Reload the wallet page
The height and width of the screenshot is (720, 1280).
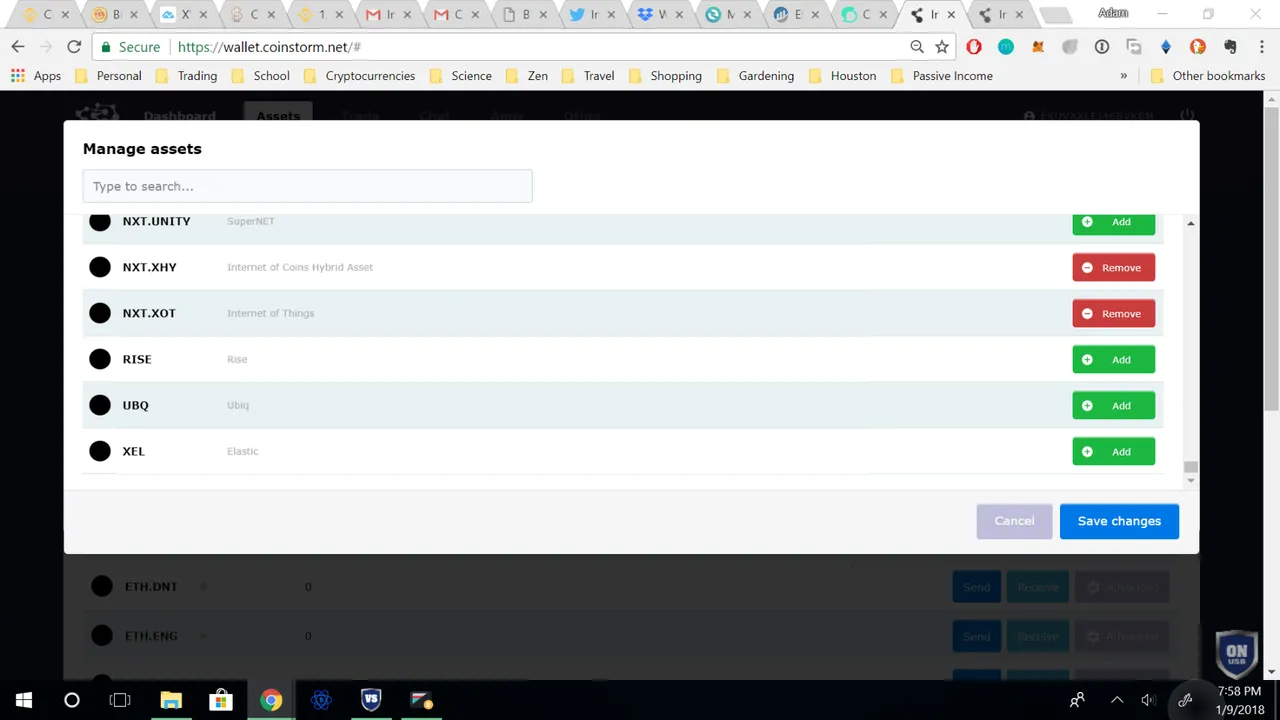pos(74,47)
